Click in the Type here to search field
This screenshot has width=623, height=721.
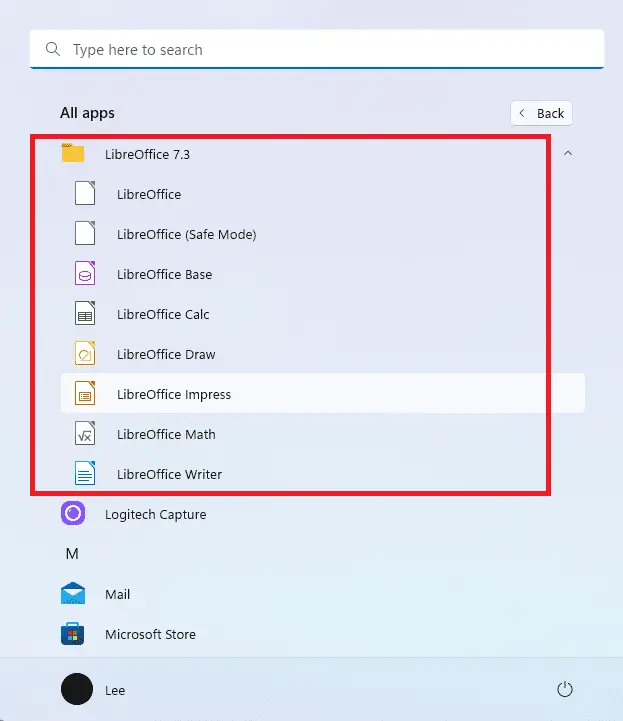[317, 49]
